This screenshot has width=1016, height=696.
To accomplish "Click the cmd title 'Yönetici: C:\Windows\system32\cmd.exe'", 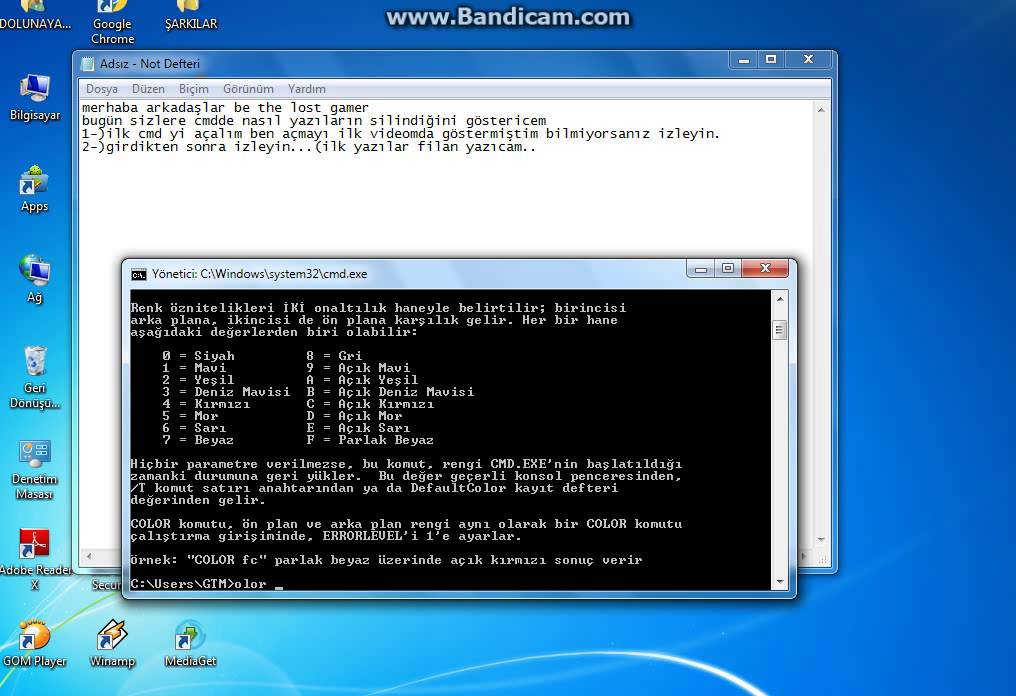I will coord(259,274).
